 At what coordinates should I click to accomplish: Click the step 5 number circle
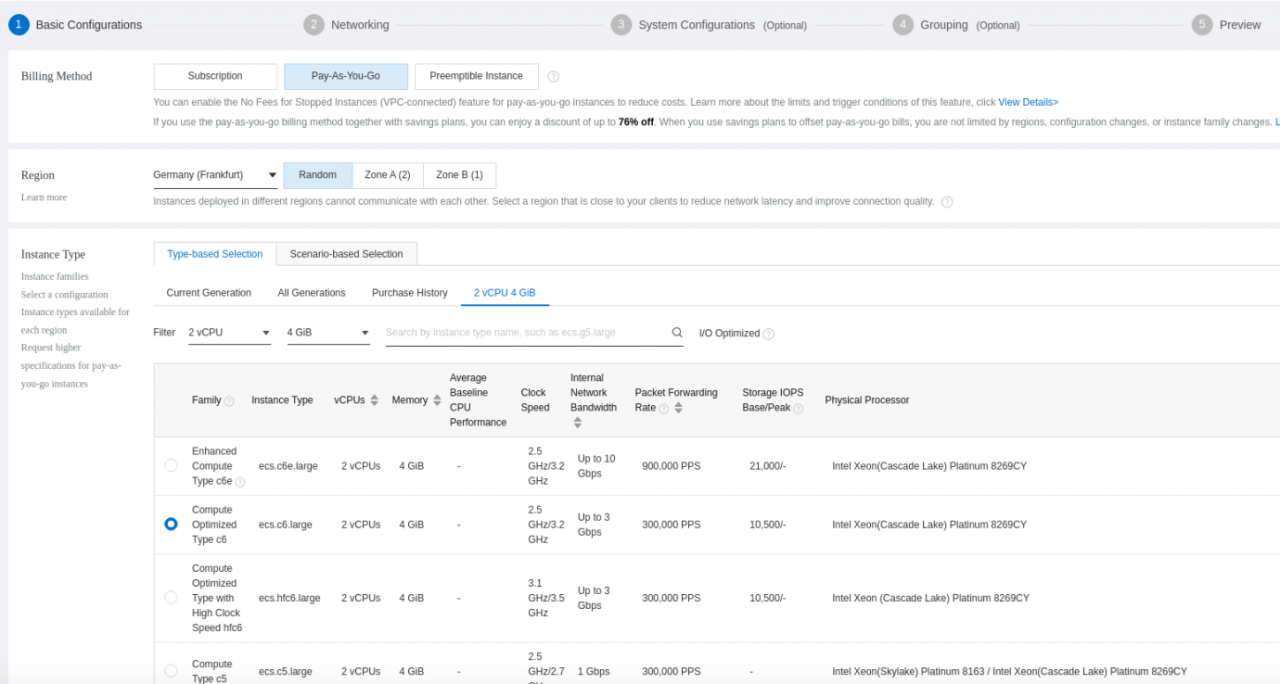[x=1202, y=25]
